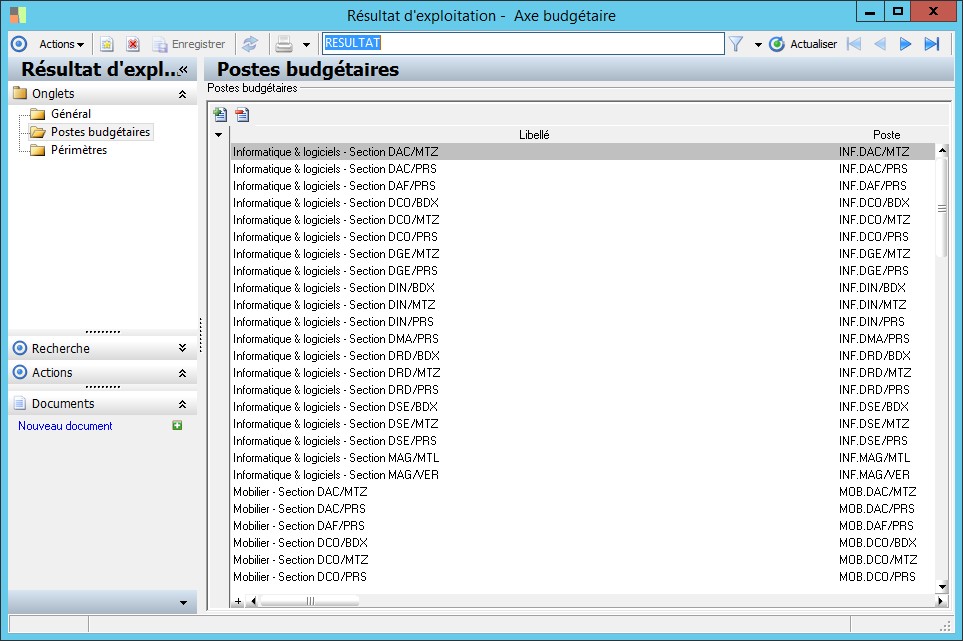
Task: Click the vertical scrollbar thumb of grid
Action: 942,208
